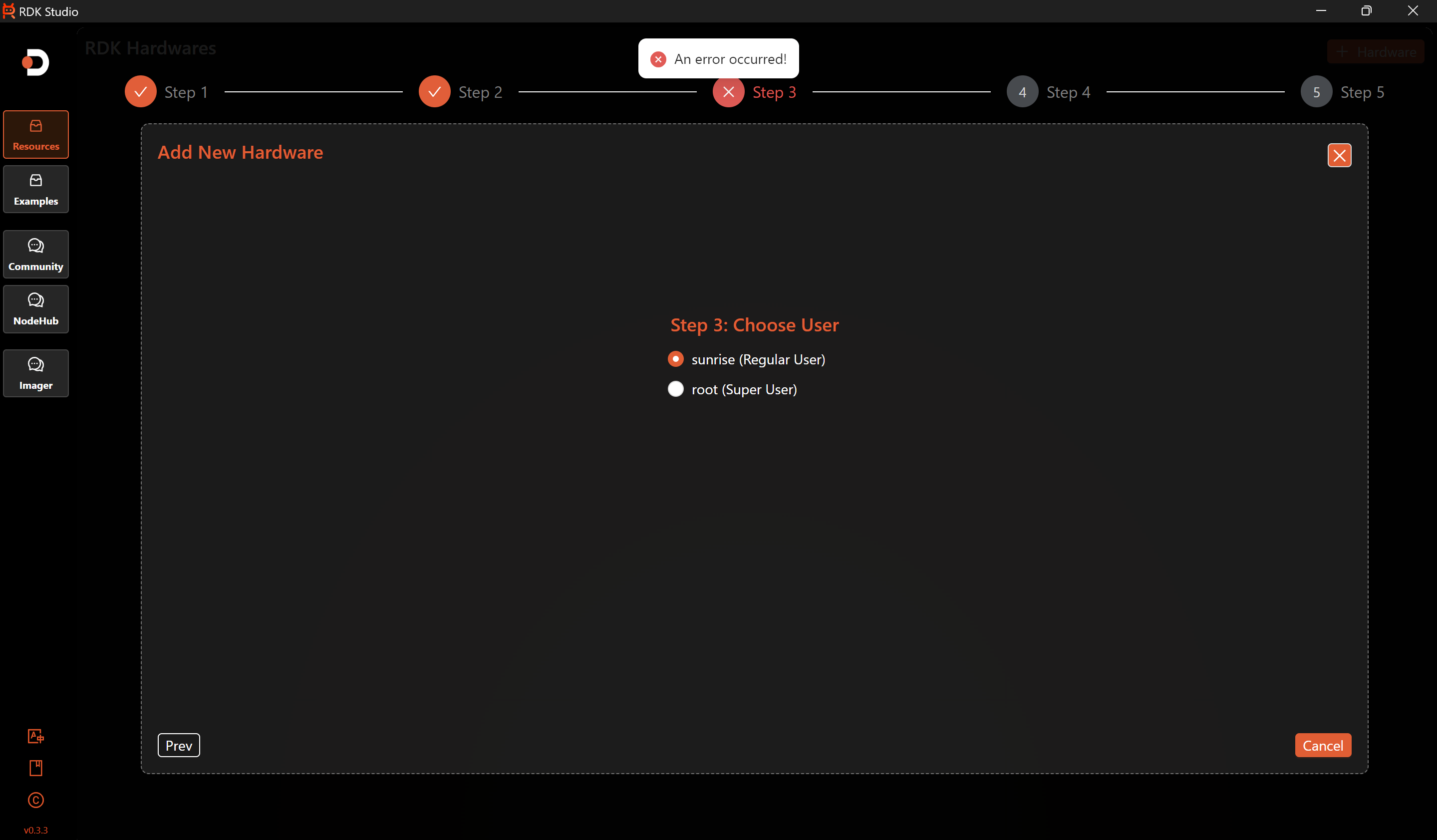
Task: Close the RDK Studio window
Action: click(1413, 11)
